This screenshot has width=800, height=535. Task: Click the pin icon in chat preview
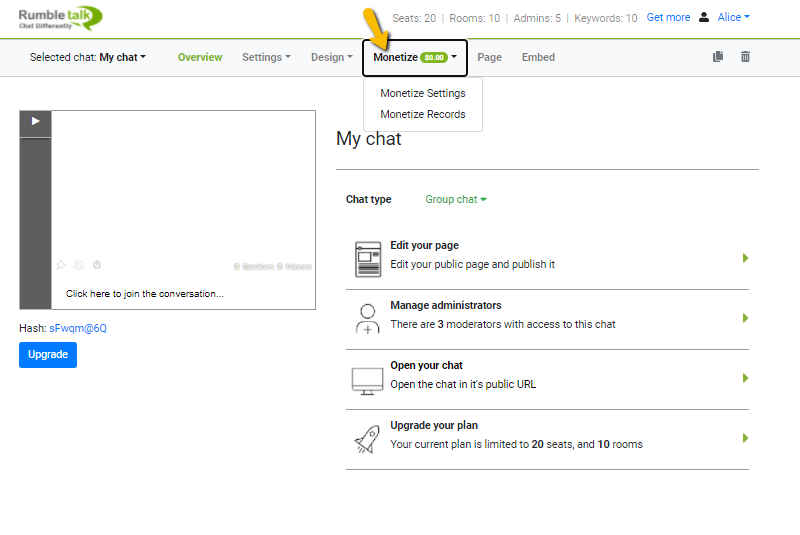click(61, 265)
